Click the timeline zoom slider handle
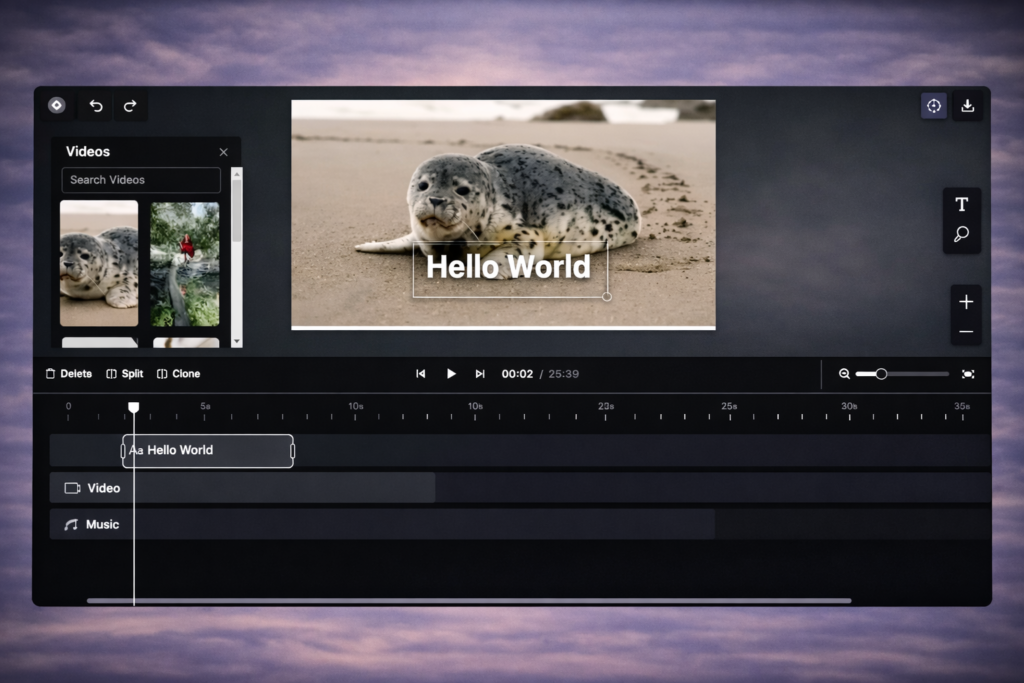 (881, 374)
